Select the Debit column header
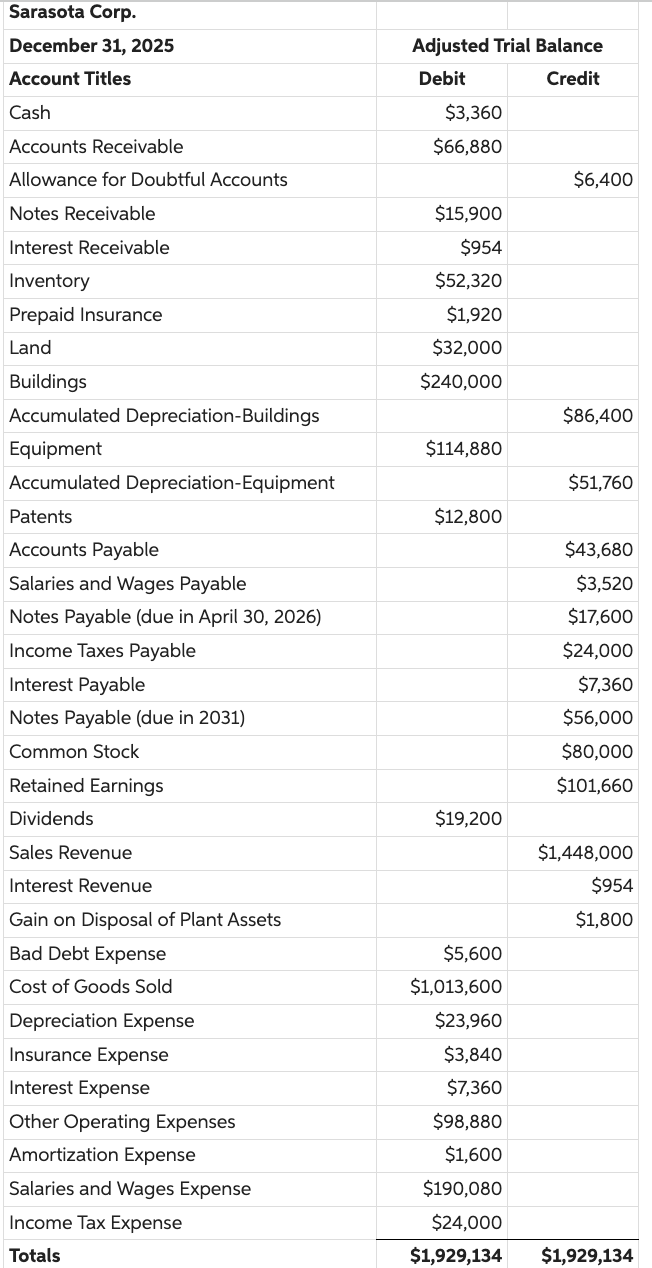 tap(442, 79)
